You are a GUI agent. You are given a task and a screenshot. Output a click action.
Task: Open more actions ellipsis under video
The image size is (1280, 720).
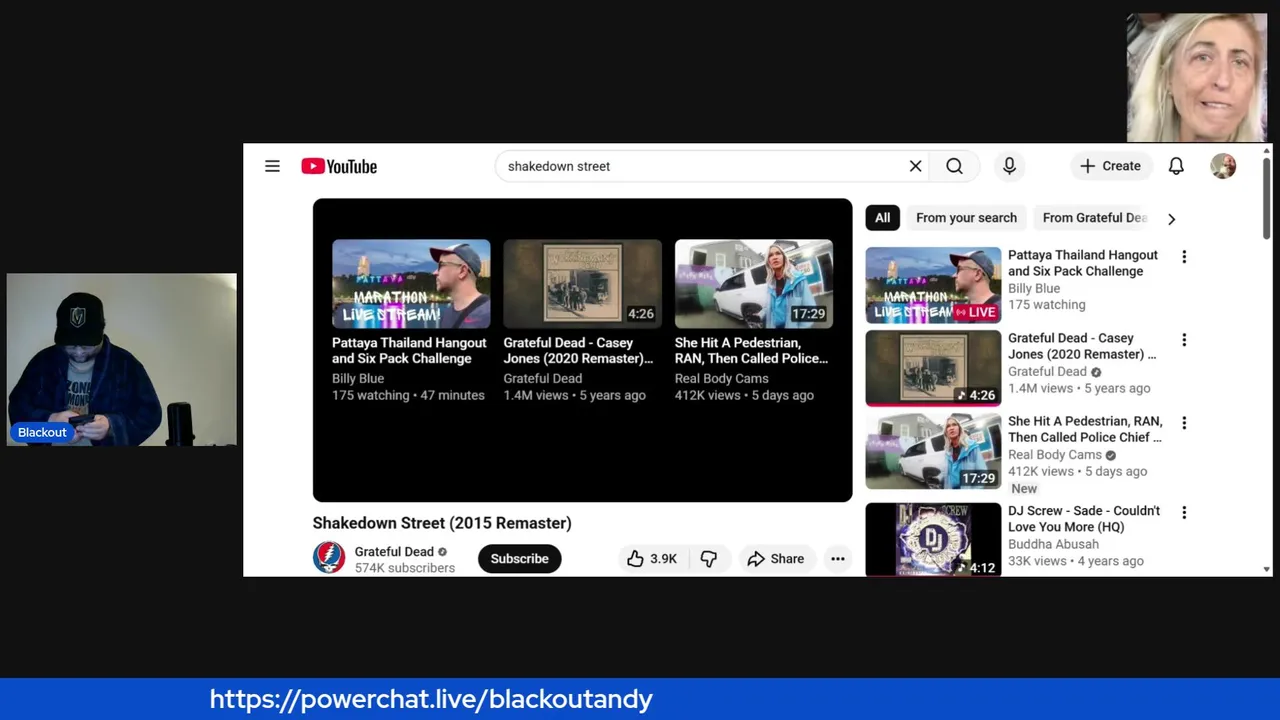(x=838, y=559)
